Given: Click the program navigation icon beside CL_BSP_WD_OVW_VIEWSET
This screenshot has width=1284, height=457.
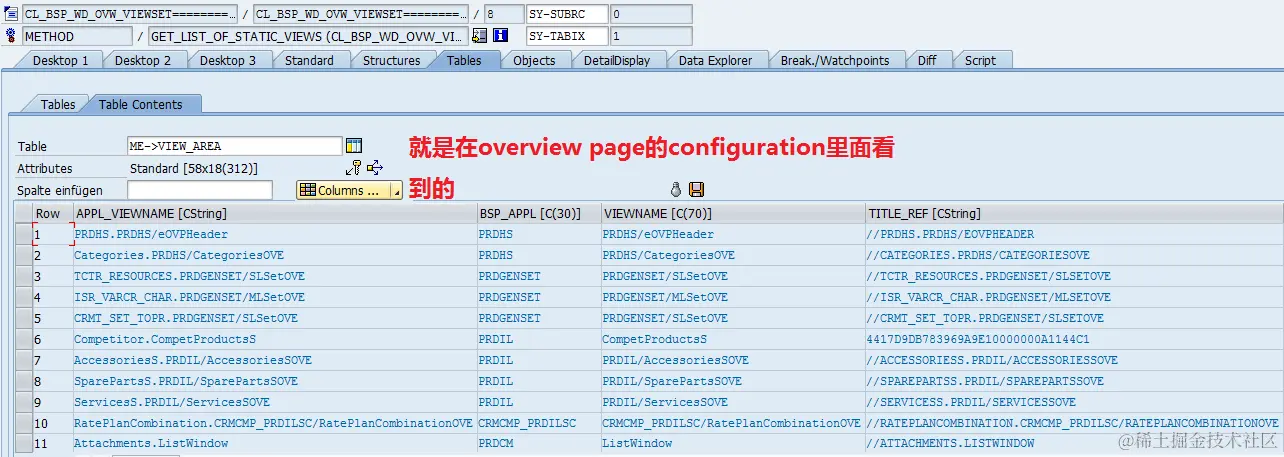Looking at the screenshot, I should pos(11,14).
